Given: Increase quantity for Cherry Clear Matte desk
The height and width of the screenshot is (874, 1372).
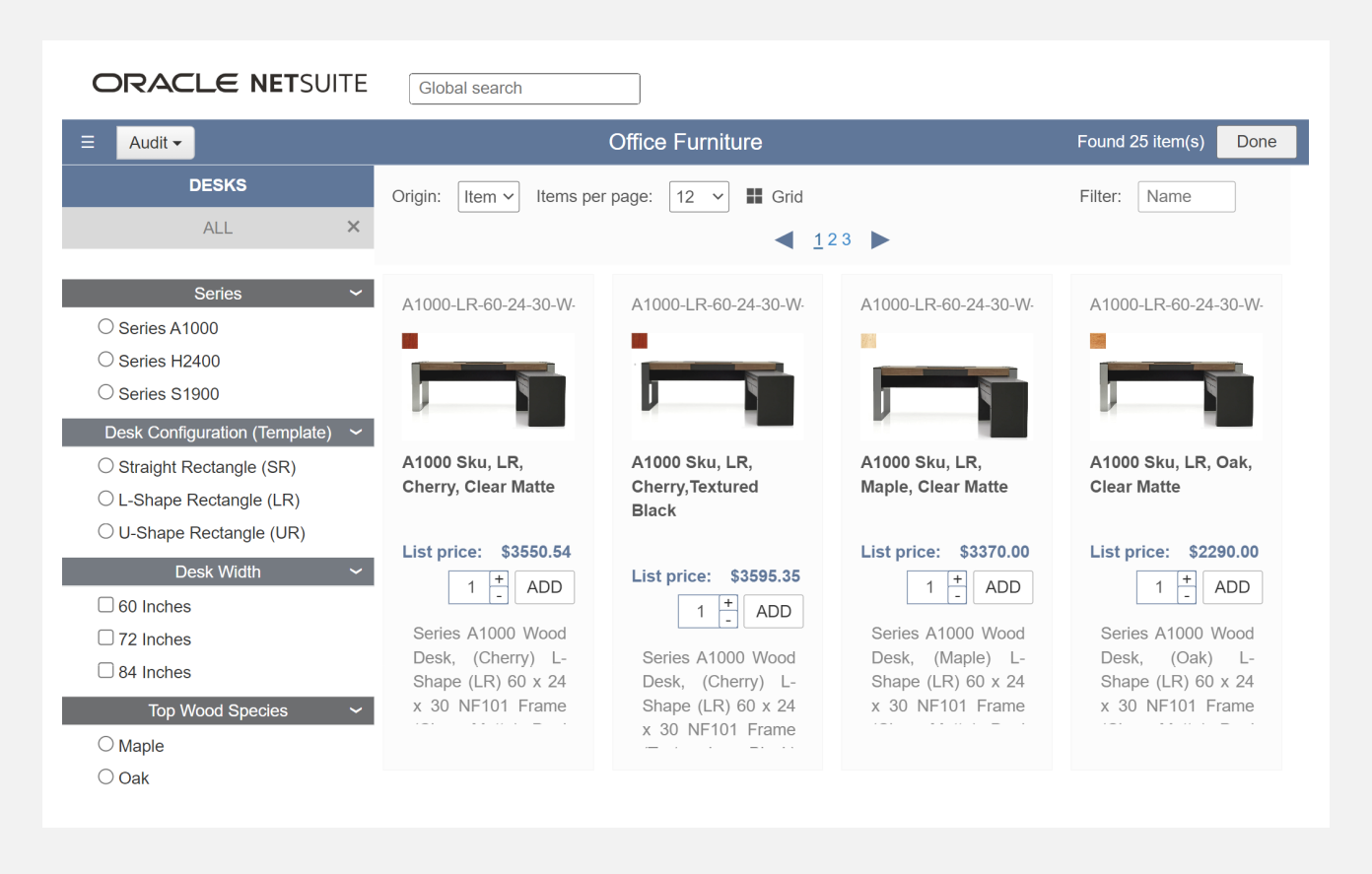Looking at the screenshot, I should point(500,579).
